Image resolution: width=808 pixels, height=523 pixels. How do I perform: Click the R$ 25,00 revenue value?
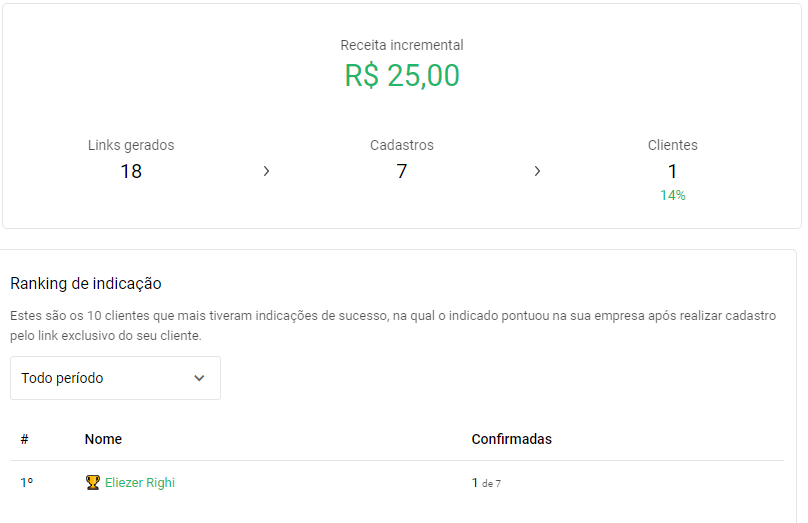pyautogui.click(x=402, y=76)
